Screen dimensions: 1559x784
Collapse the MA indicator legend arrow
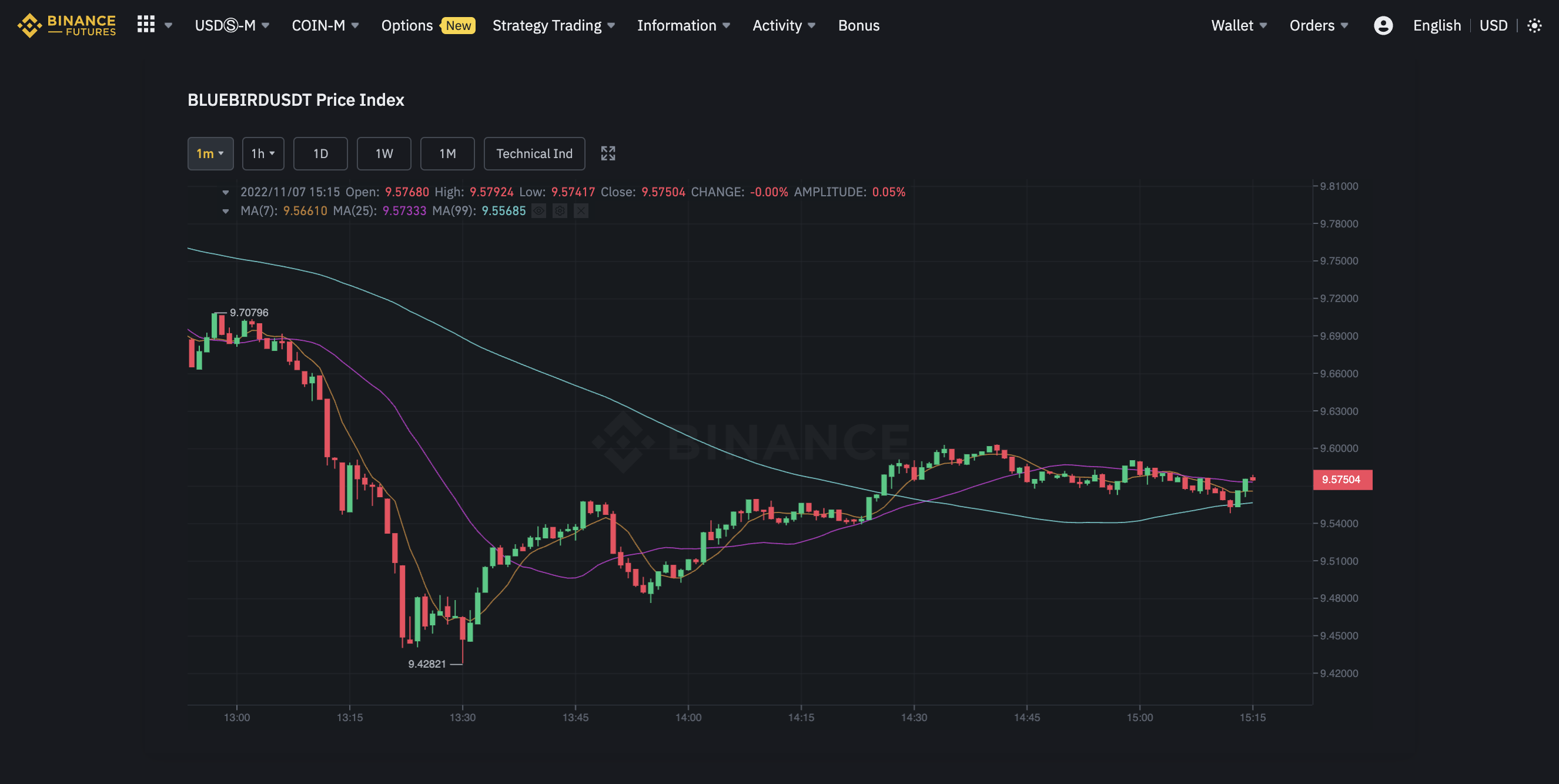(x=226, y=211)
